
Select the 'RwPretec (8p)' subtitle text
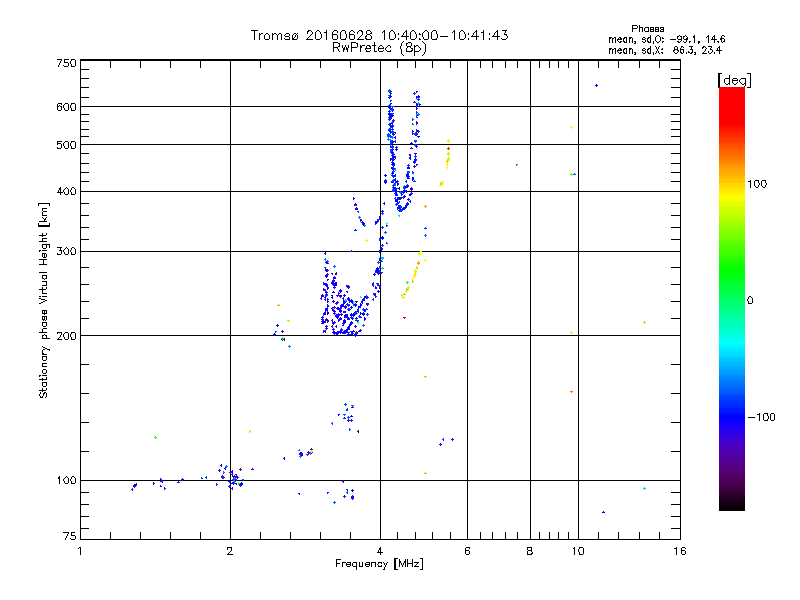click(379, 48)
